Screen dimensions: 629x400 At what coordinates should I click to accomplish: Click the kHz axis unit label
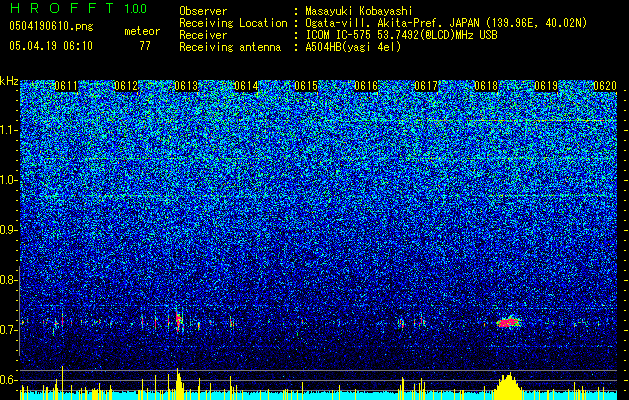point(9,81)
